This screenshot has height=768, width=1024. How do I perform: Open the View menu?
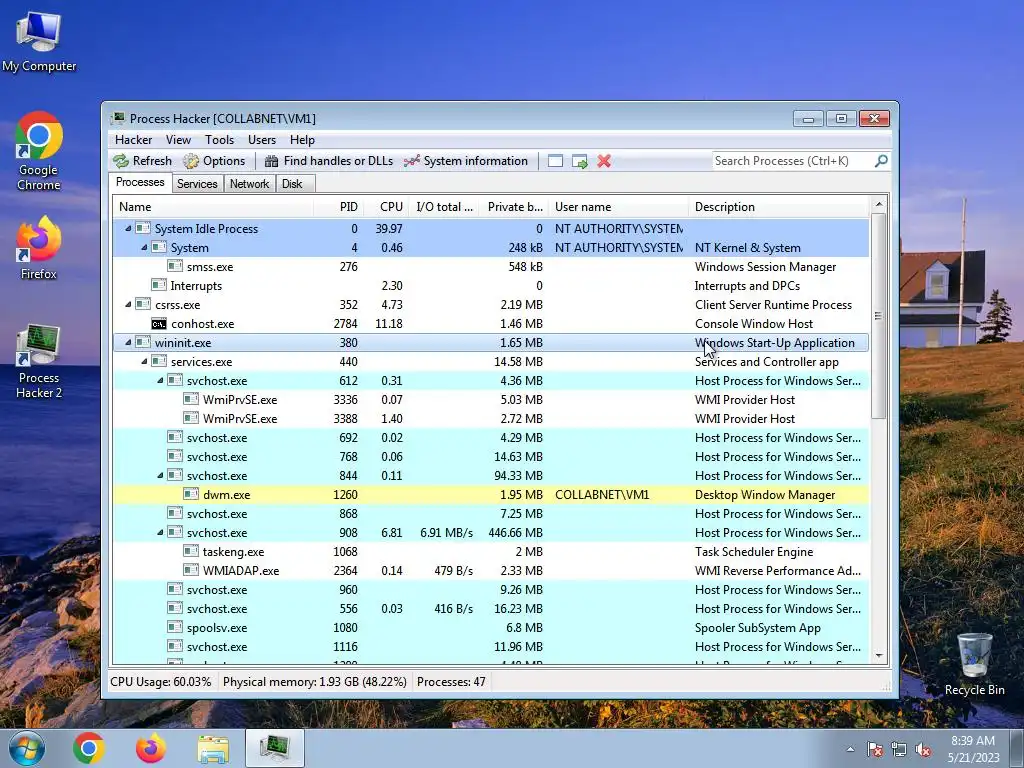[178, 140]
